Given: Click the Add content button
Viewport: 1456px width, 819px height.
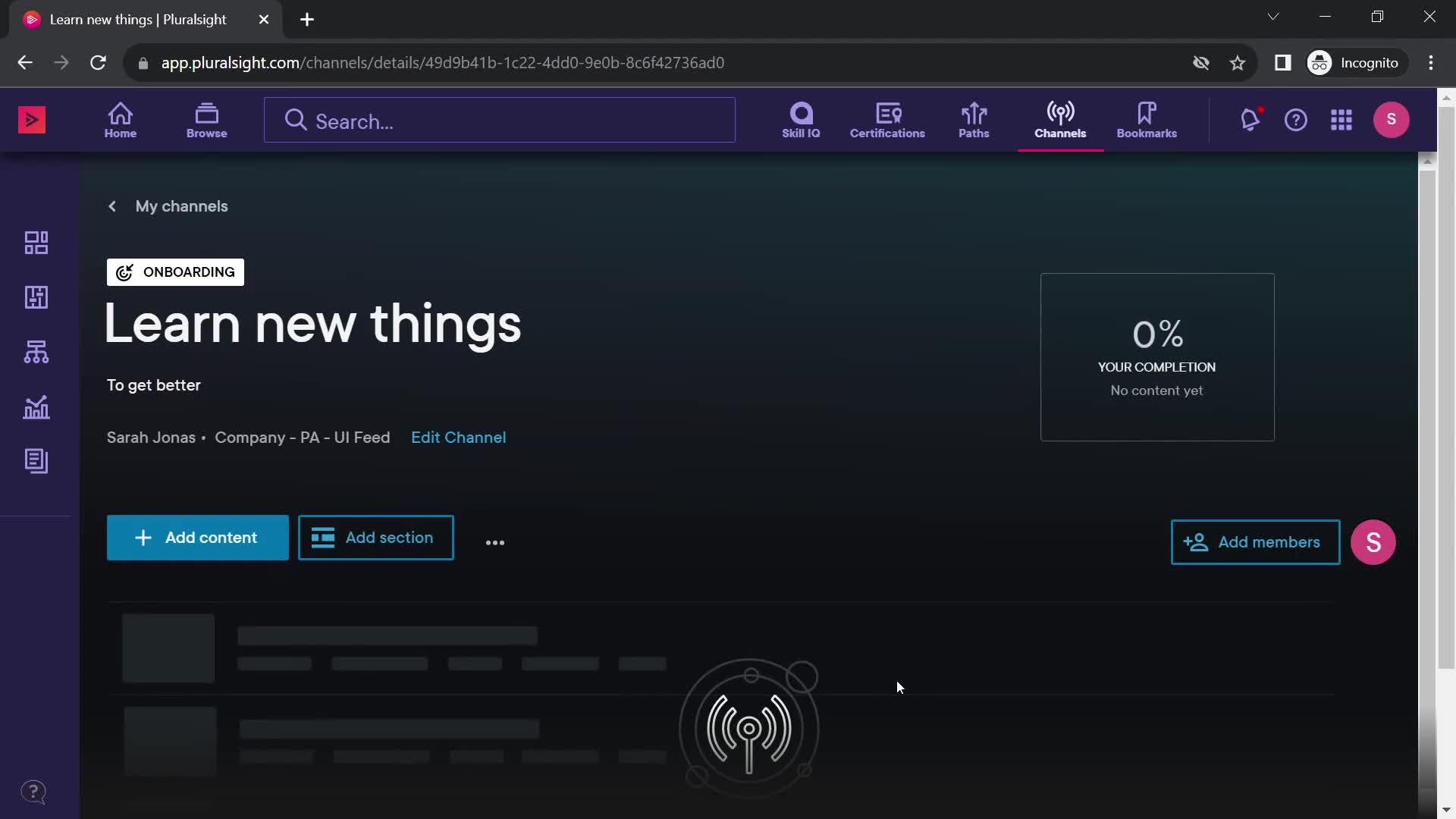Looking at the screenshot, I should [197, 537].
